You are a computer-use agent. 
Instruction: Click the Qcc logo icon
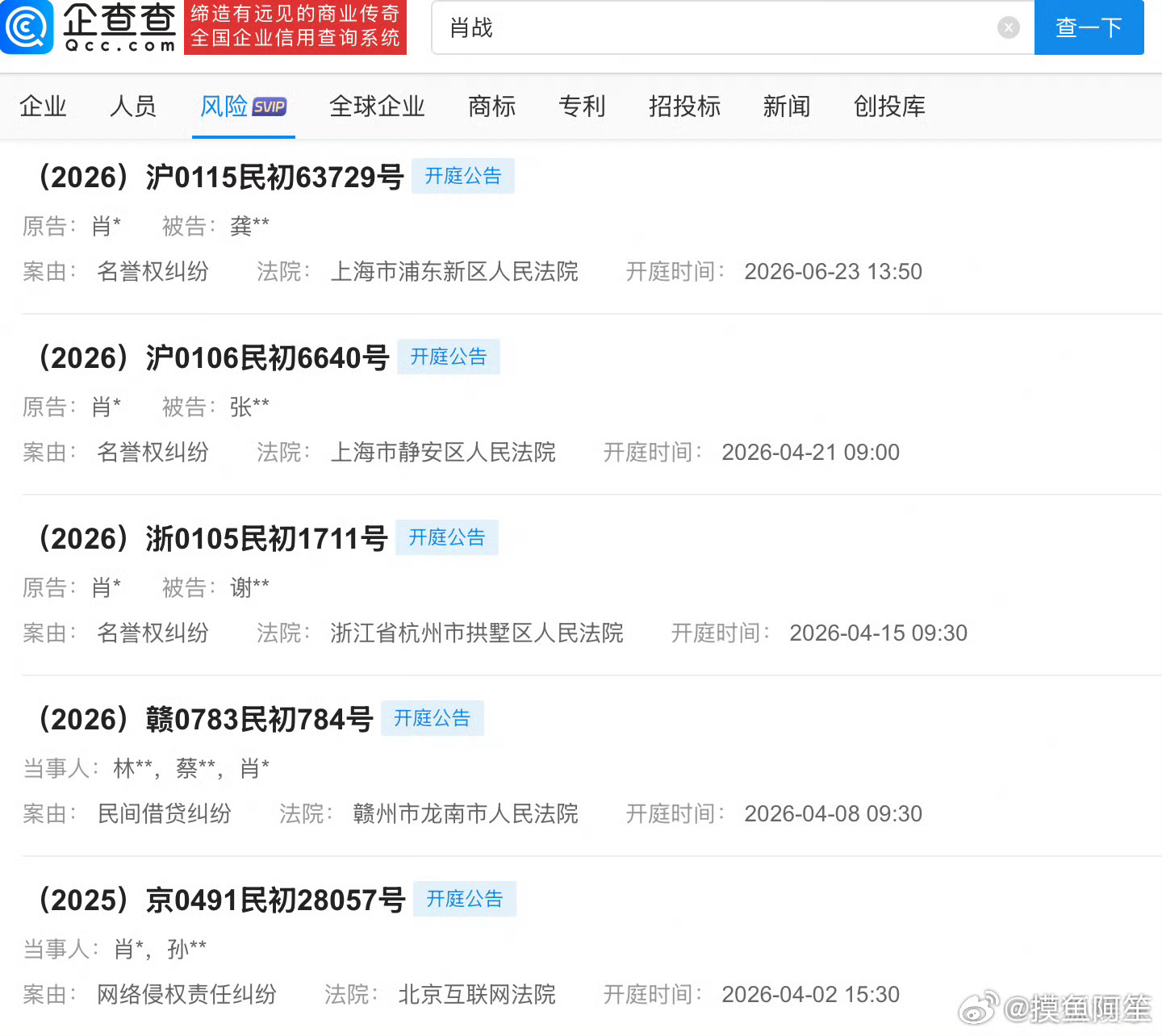pos(27,27)
